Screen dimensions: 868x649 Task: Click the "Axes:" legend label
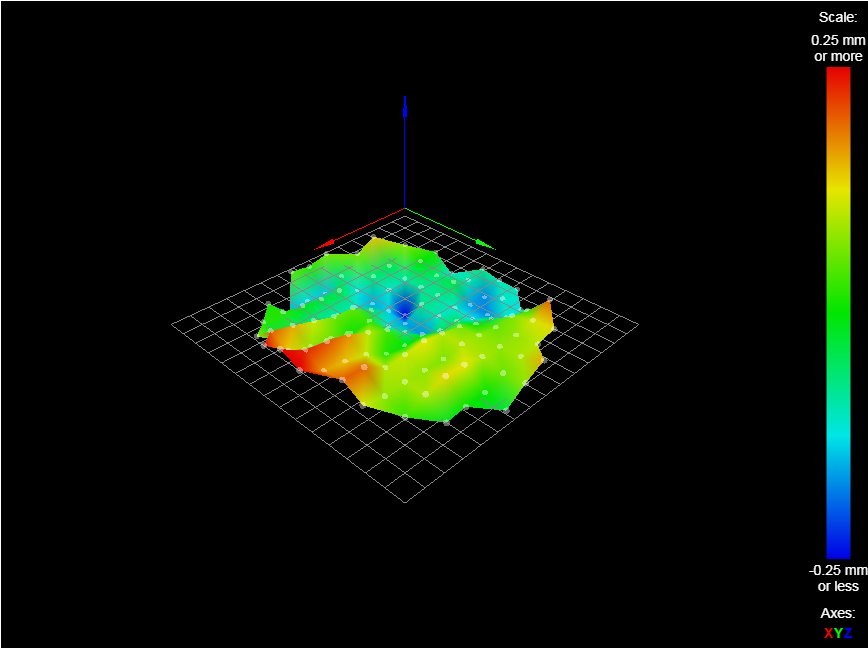click(837, 612)
